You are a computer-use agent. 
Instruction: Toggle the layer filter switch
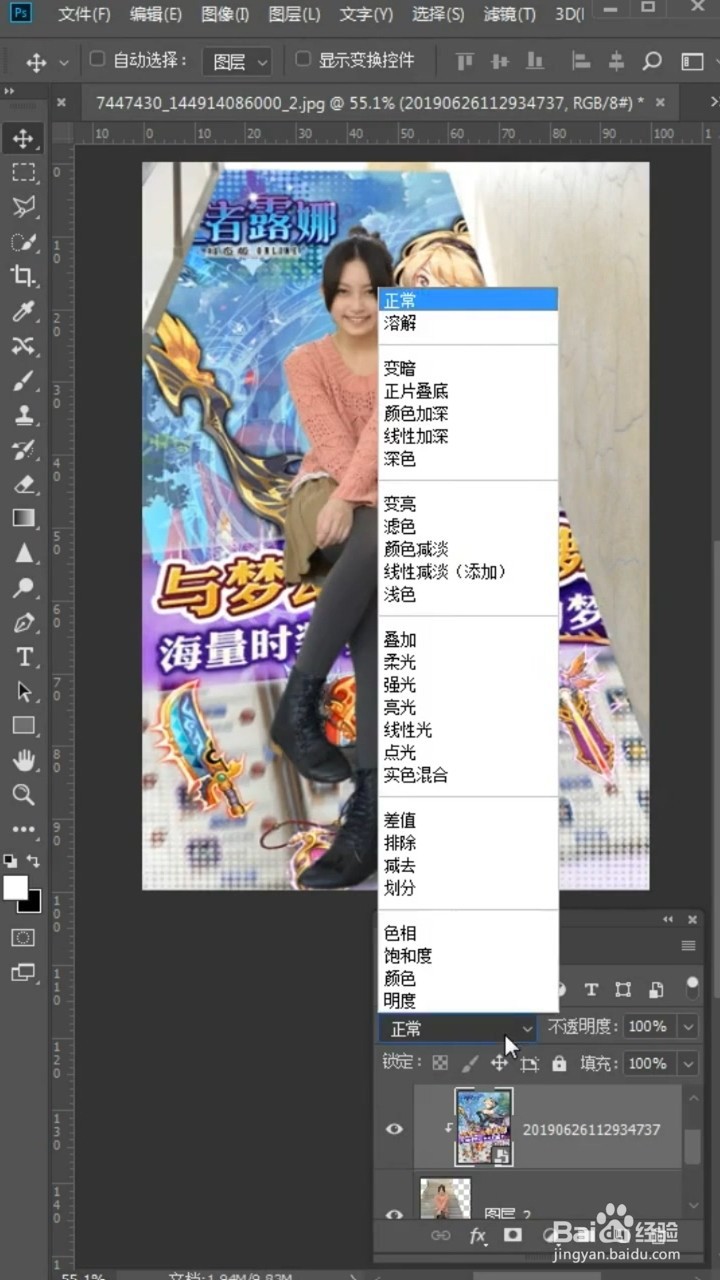(x=692, y=988)
